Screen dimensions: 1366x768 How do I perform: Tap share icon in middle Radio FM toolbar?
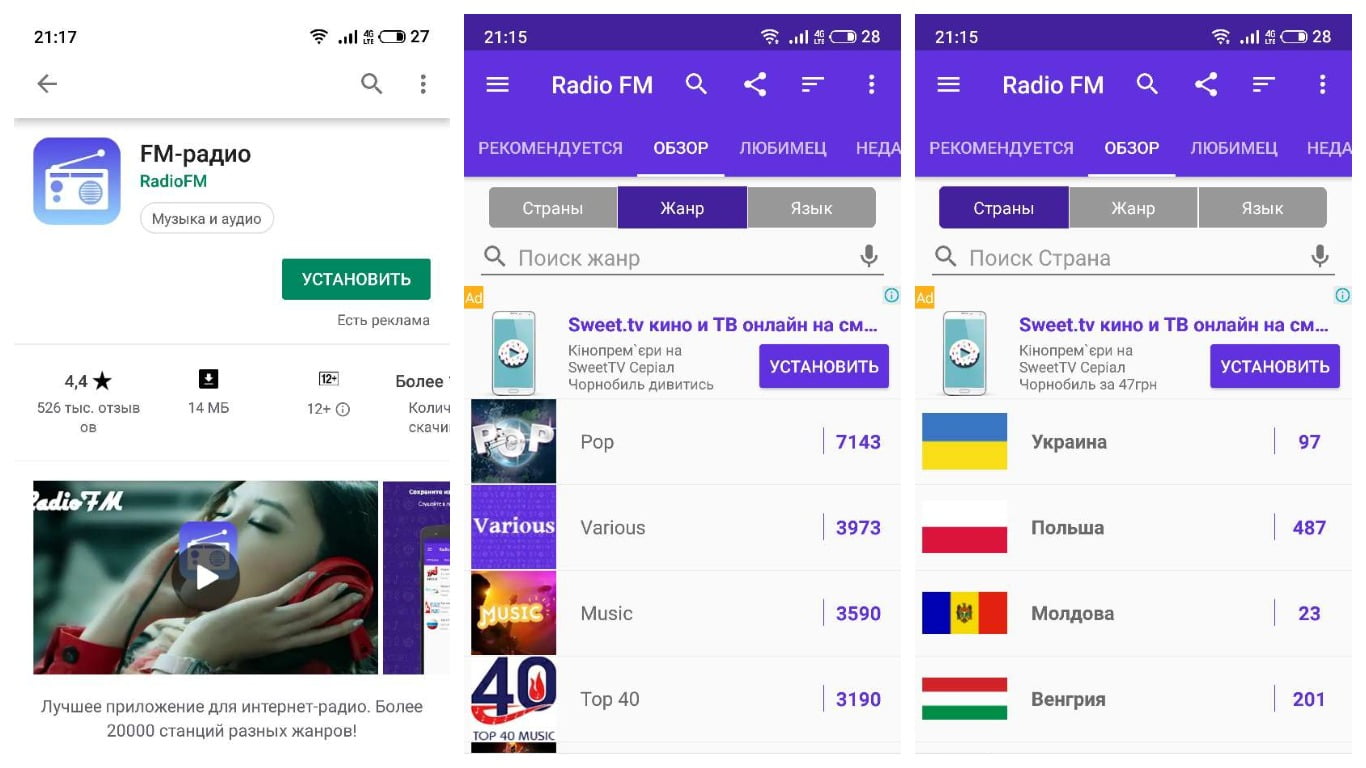755,85
